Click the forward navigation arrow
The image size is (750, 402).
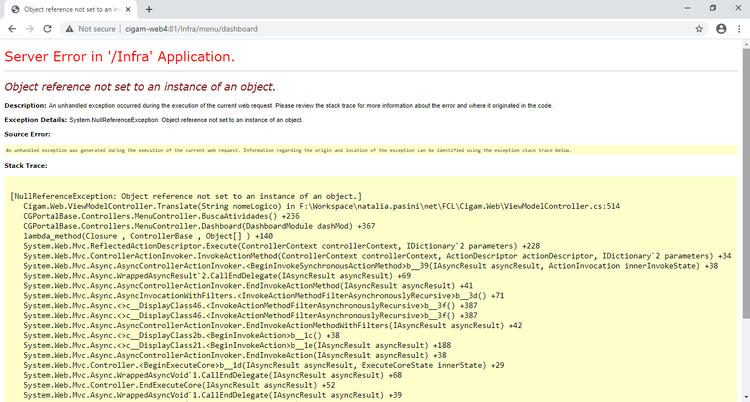point(30,29)
